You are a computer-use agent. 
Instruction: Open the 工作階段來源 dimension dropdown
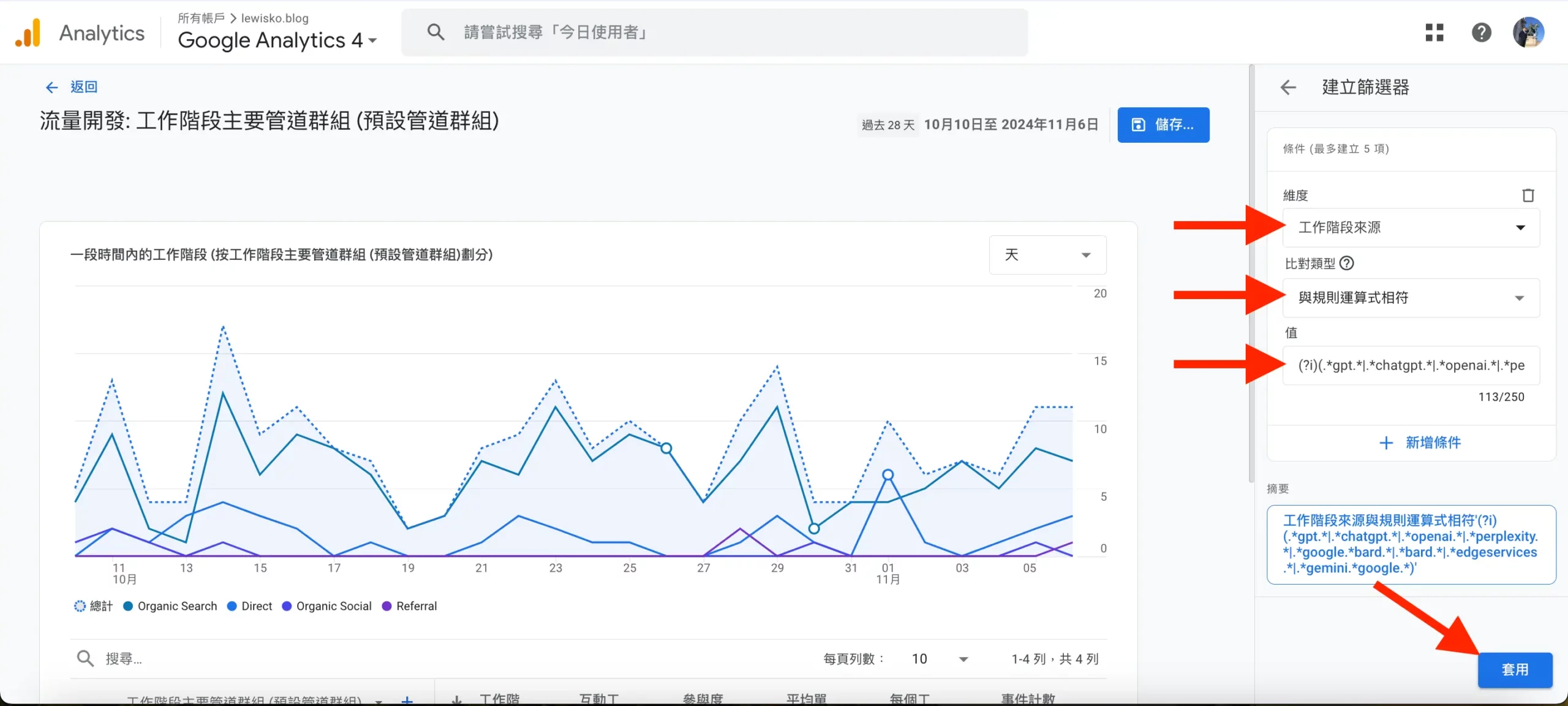(1411, 227)
